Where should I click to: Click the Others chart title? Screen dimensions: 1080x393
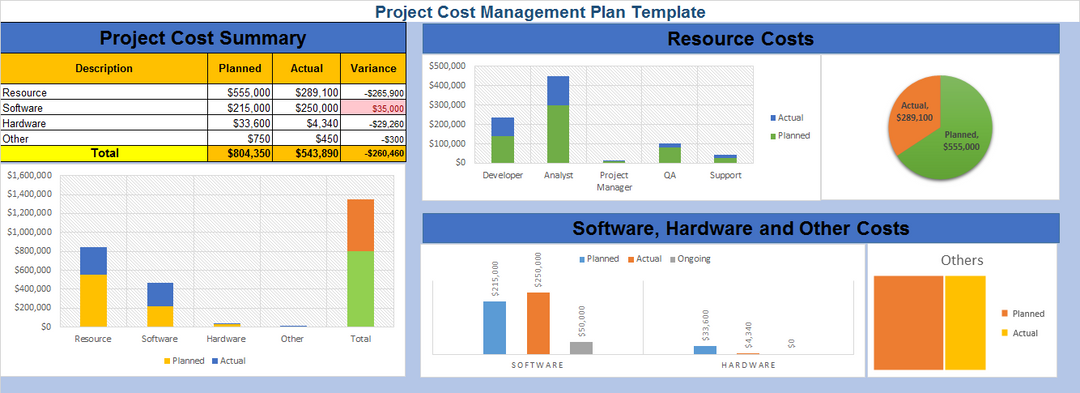962,260
